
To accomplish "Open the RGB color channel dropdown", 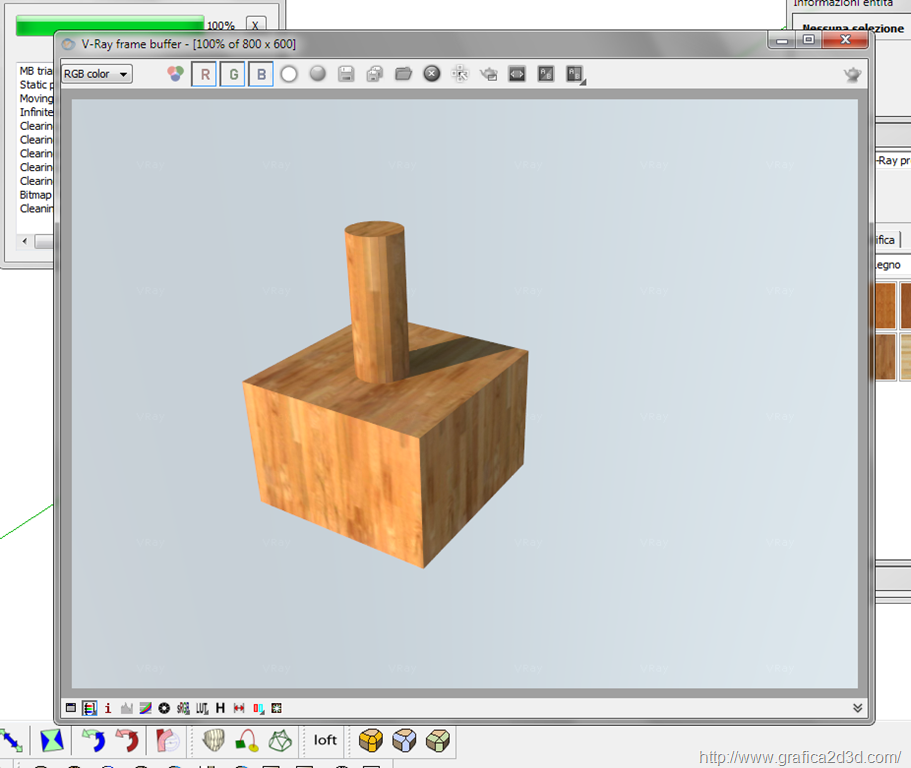I will coord(97,74).
